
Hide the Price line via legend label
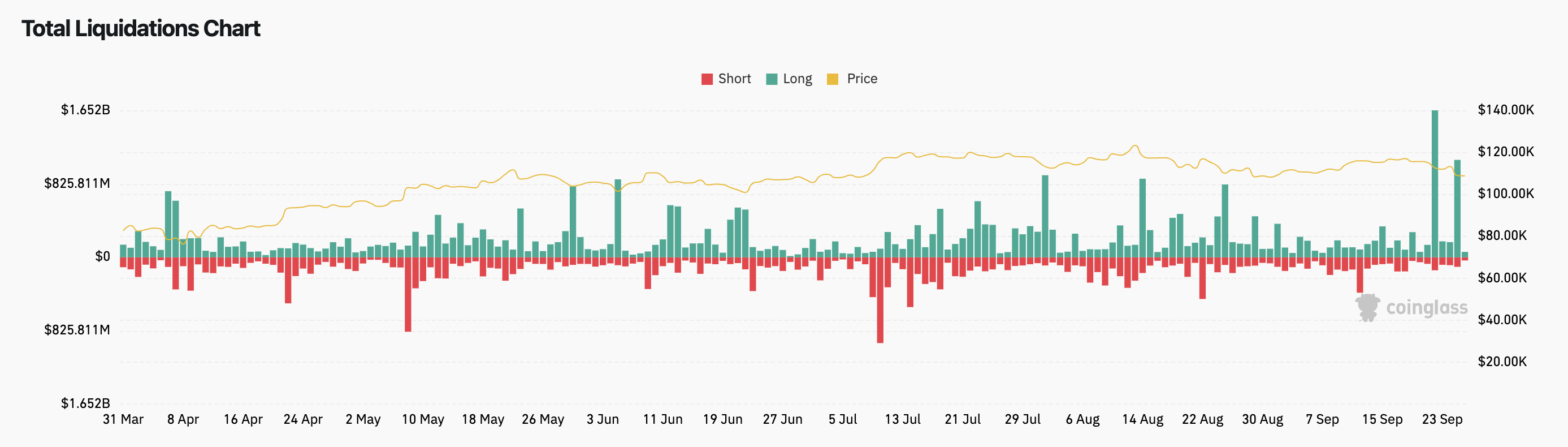(x=862, y=79)
